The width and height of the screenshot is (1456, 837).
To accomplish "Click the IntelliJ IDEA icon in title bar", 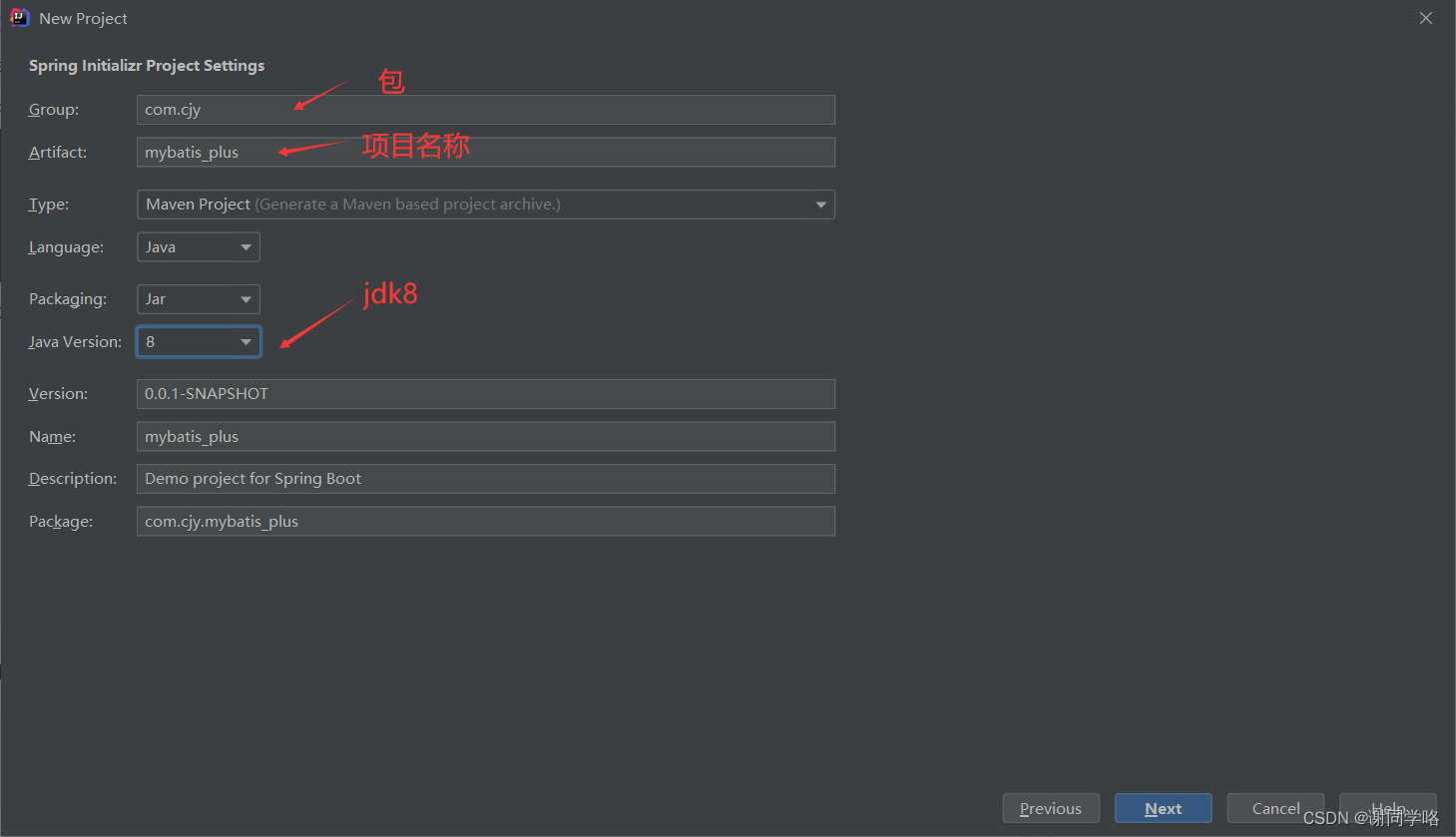I will point(19,18).
